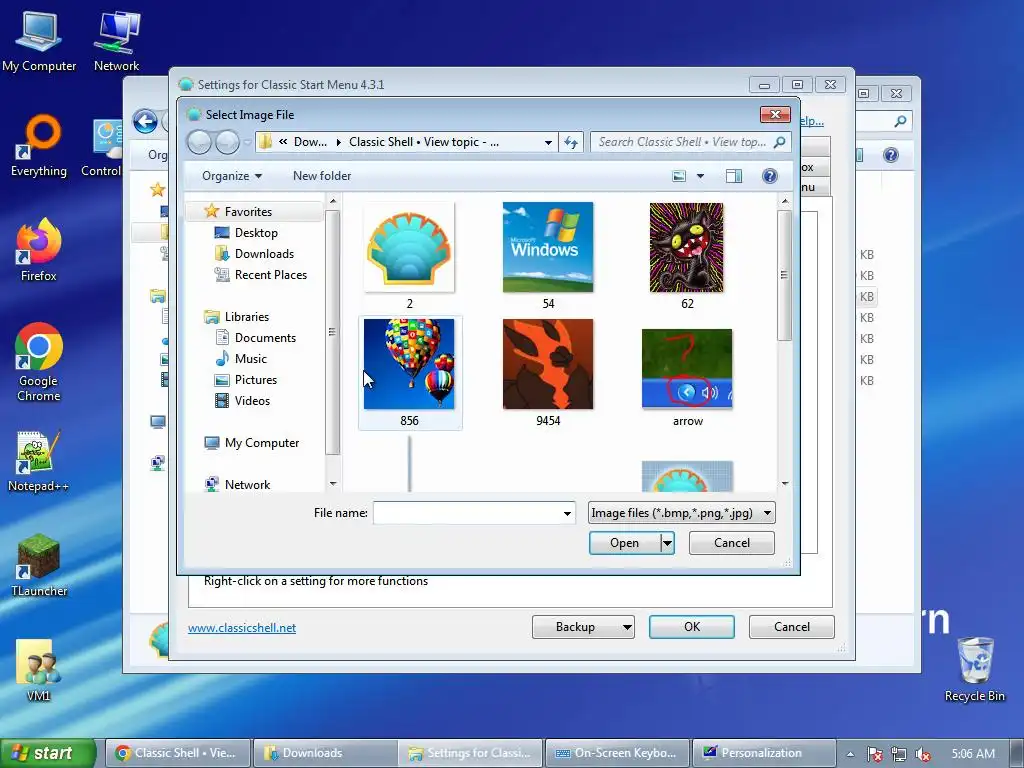This screenshot has width=1024, height=768.
Task: Click the refresh button beside address bar
Action: click(x=571, y=142)
